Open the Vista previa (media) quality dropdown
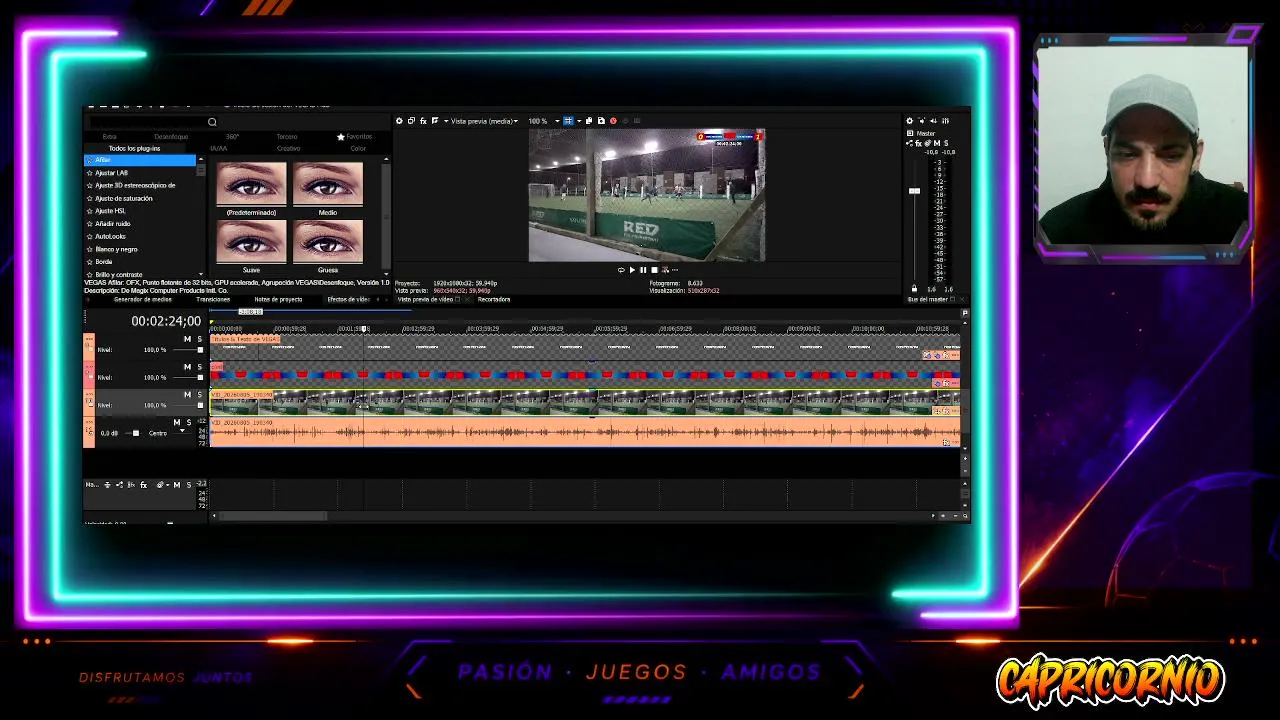The height and width of the screenshot is (720, 1280). click(x=484, y=121)
